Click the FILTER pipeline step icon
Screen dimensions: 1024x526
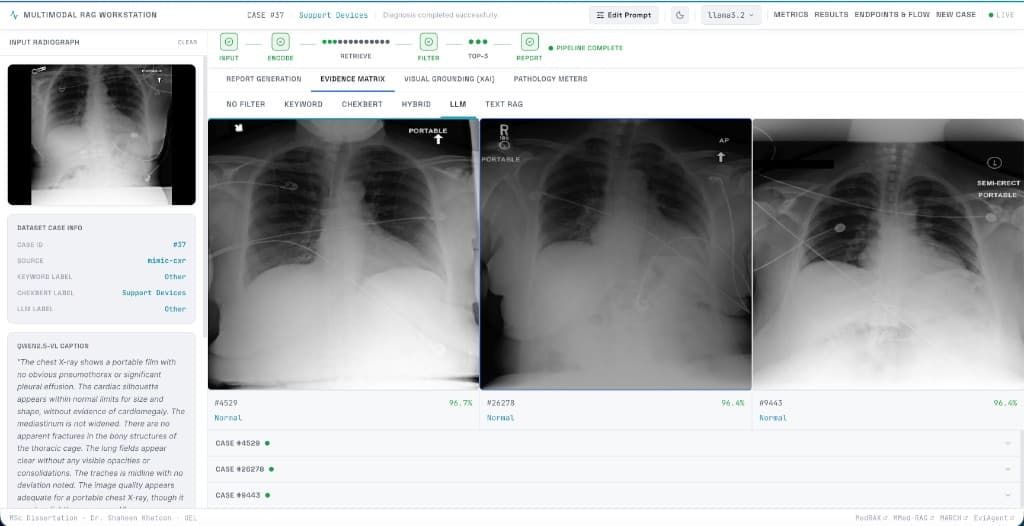pyautogui.click(x=428, y=42)
